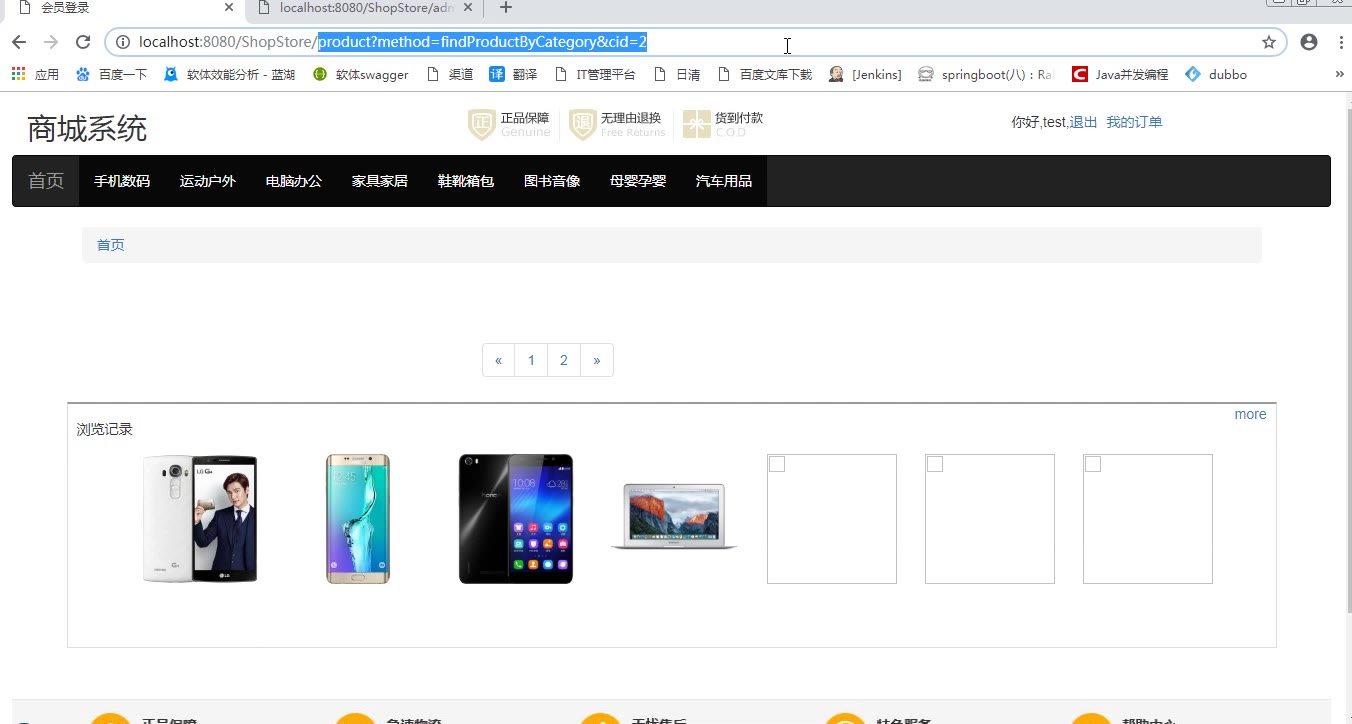Open the black Honor phone thumbnail
The image size is (1352, 724).
click(x=516, y=519)
